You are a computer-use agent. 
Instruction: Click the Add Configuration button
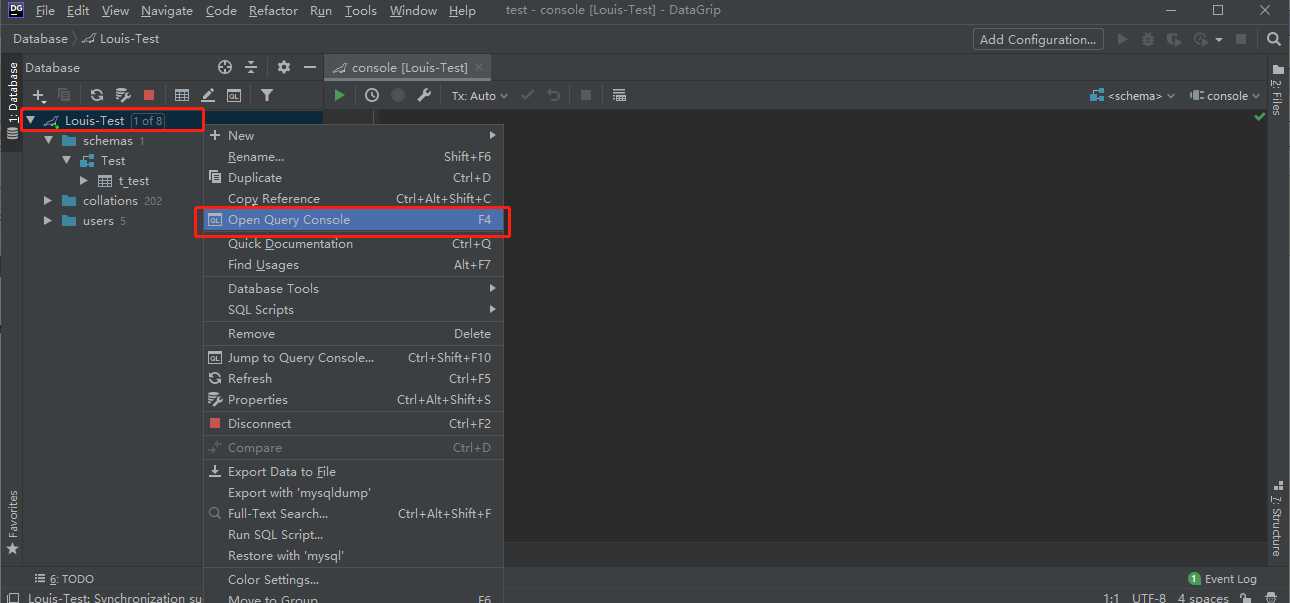tap(1037, 39)
